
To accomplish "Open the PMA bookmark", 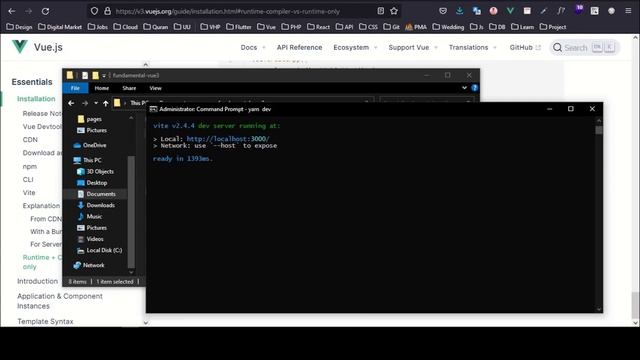I will pyautogui.click(x=416, y=27).
